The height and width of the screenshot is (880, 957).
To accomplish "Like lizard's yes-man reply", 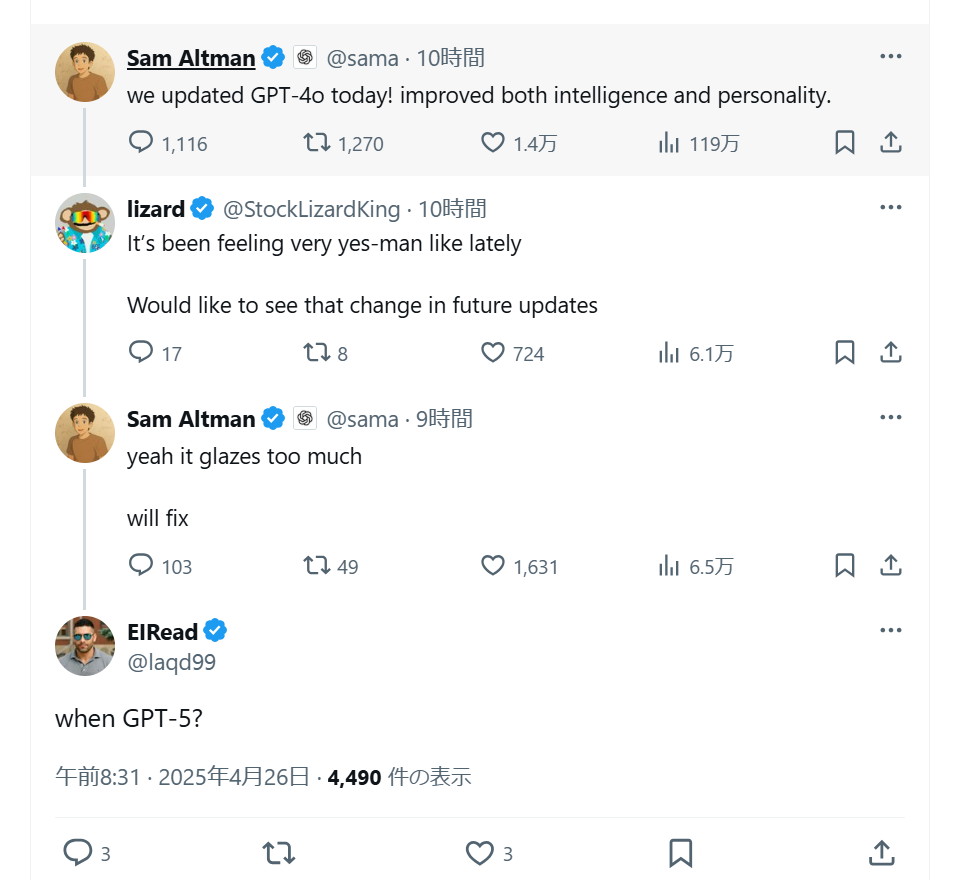I will (493, 352).
